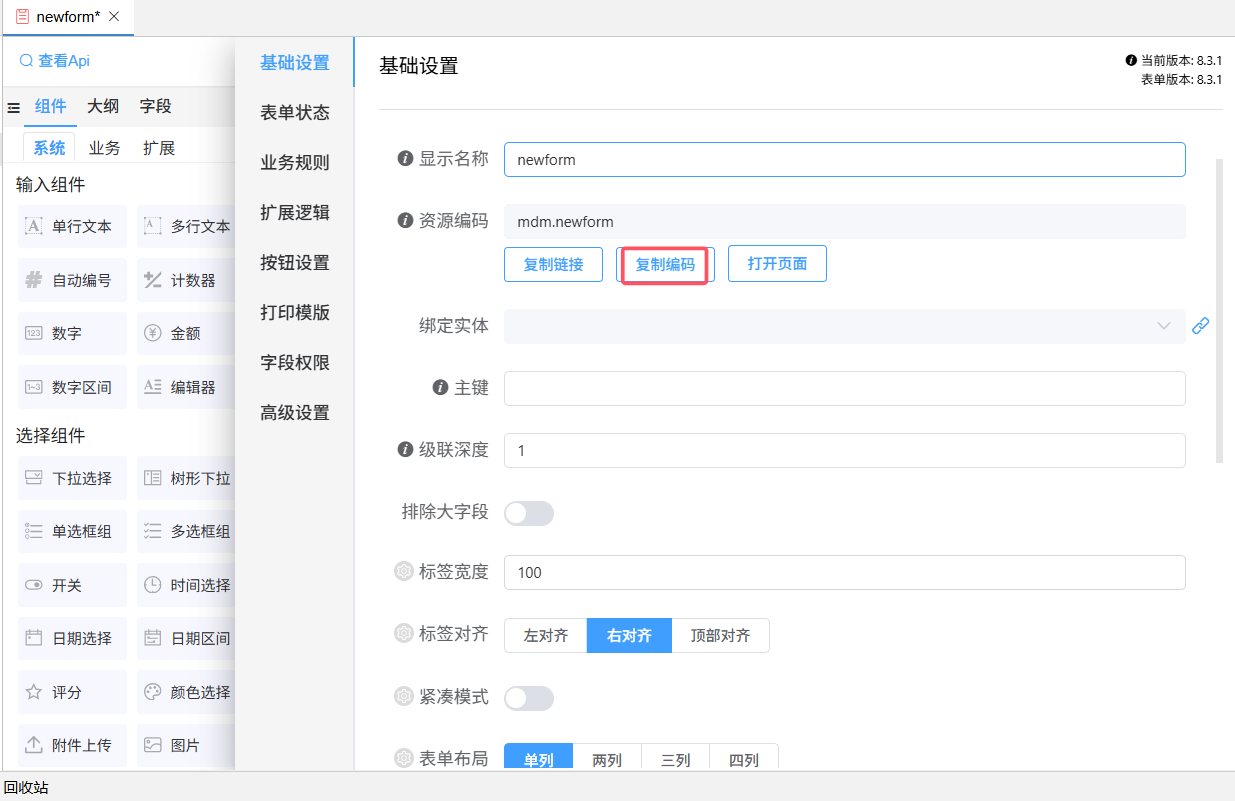Switch to the 扩展 component tab
Screen dimensions: 1235x801
point(159,148)
